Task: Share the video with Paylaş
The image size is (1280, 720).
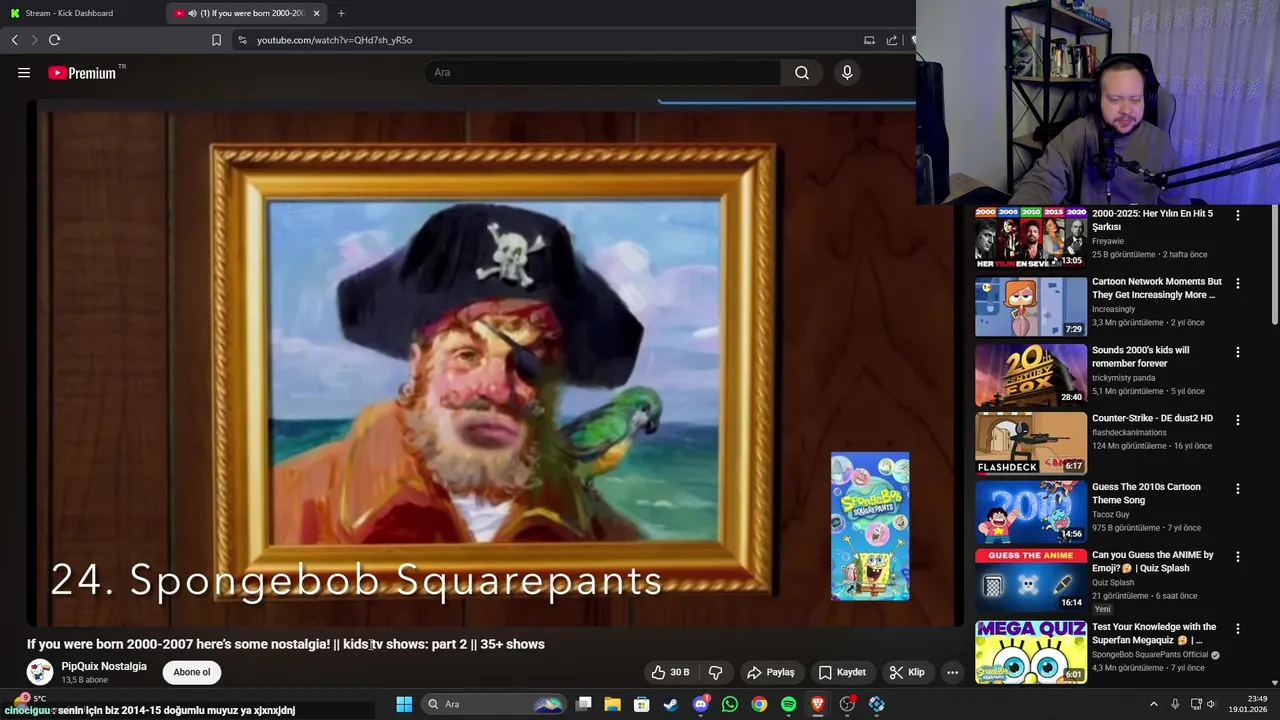Action: (x=771, y=672)
